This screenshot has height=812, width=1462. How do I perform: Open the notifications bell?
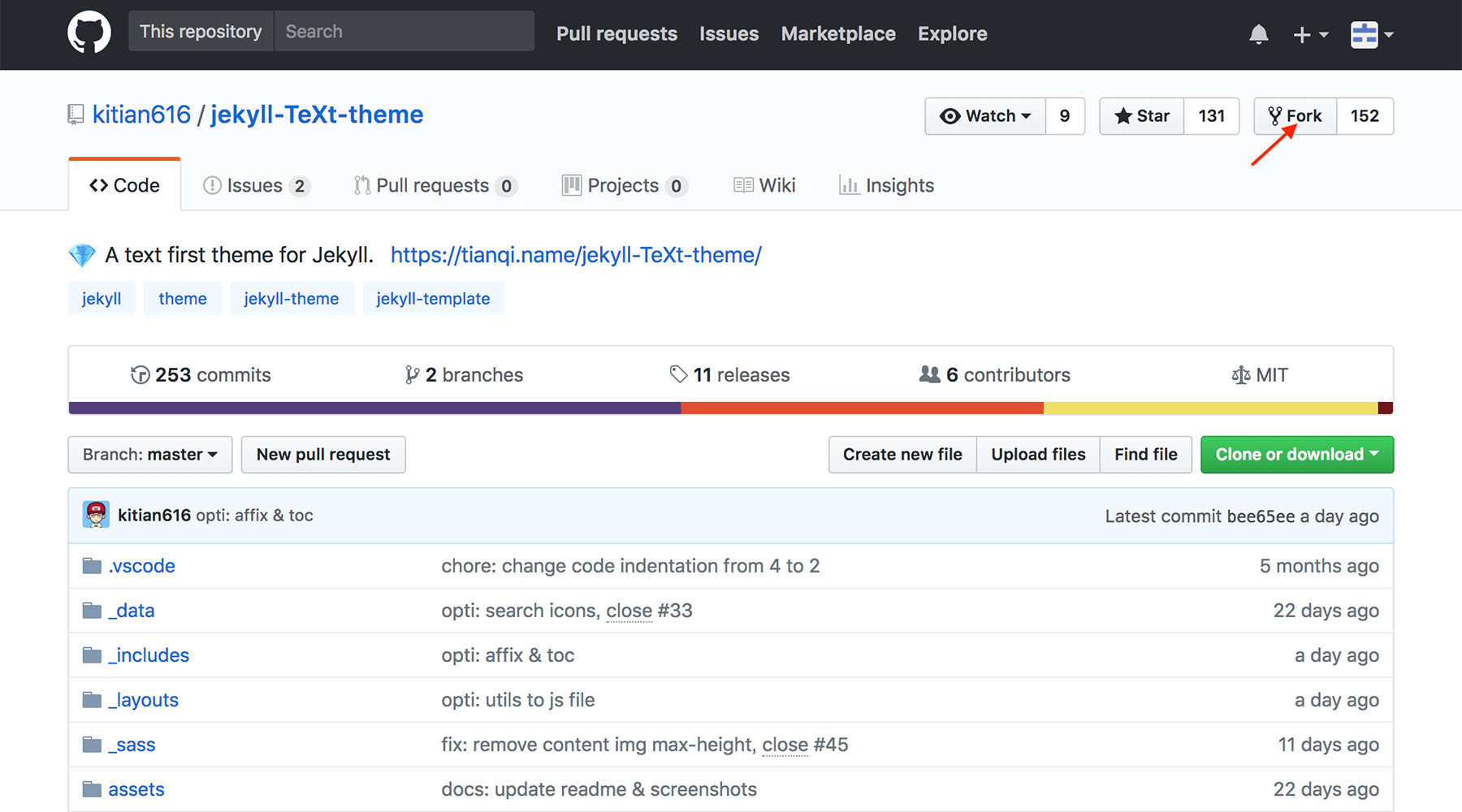tap(1258, 34)
